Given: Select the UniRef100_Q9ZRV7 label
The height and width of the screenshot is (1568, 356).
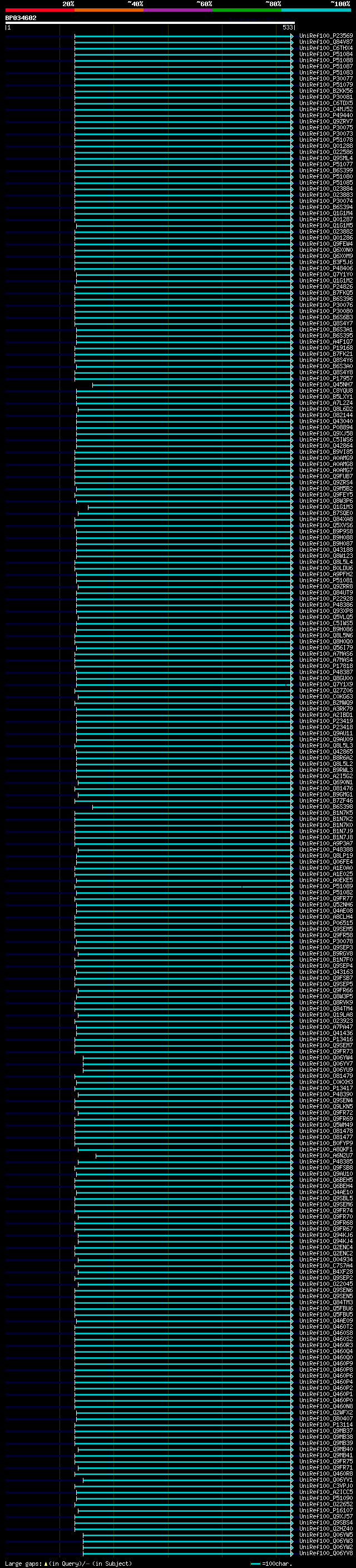Looking at the screenshot, I should coord(326,122).
